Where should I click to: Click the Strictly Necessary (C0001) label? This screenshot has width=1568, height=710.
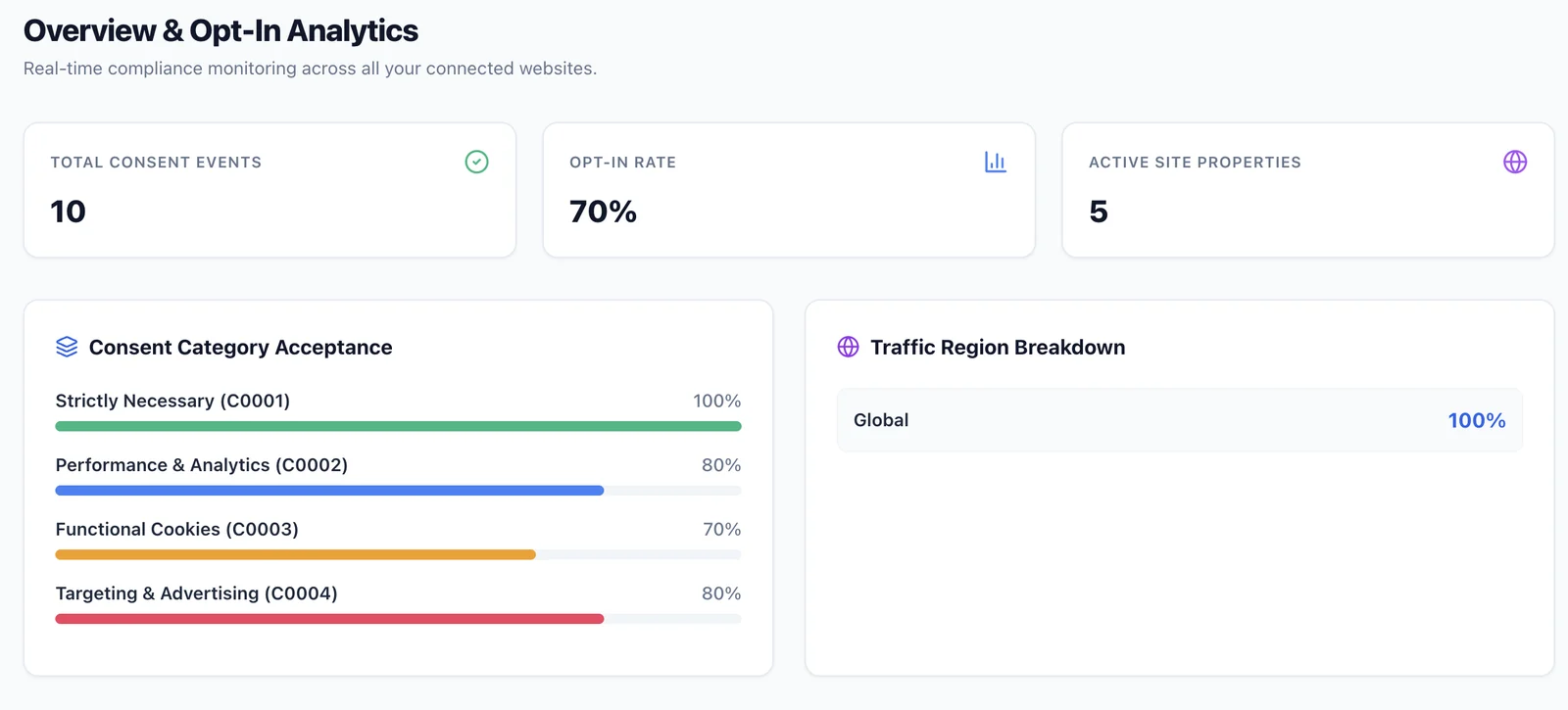(172, 401)
